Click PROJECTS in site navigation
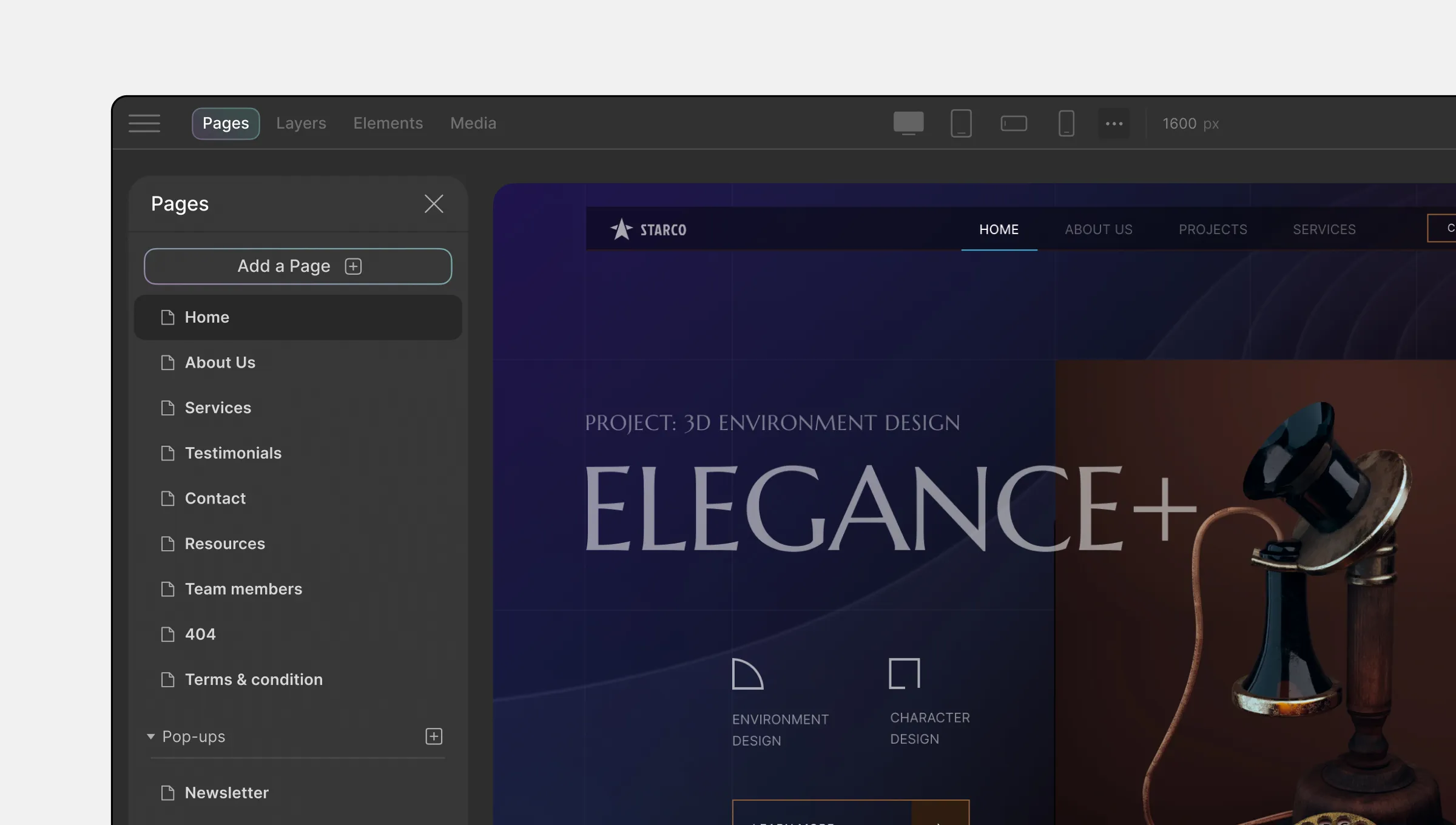The height and width of the screenshot is (825, 1456). (x=1213, y=229)
